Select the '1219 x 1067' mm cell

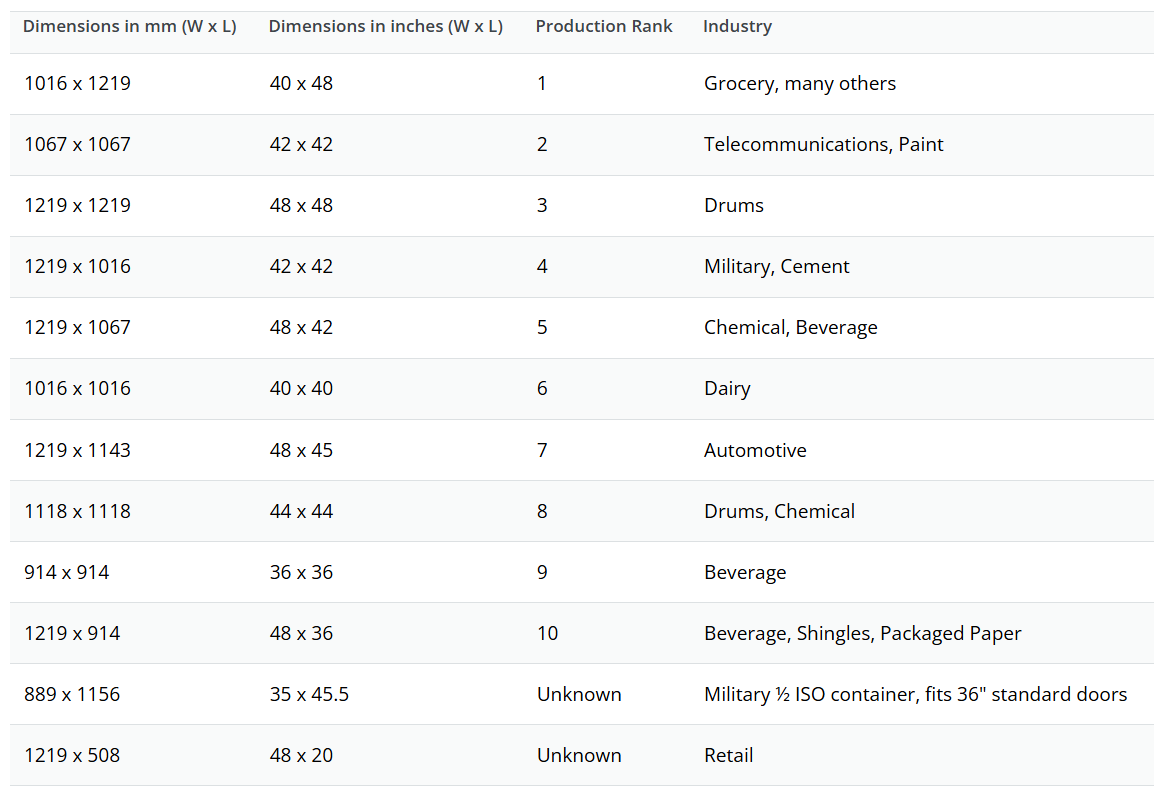[77, 327]
